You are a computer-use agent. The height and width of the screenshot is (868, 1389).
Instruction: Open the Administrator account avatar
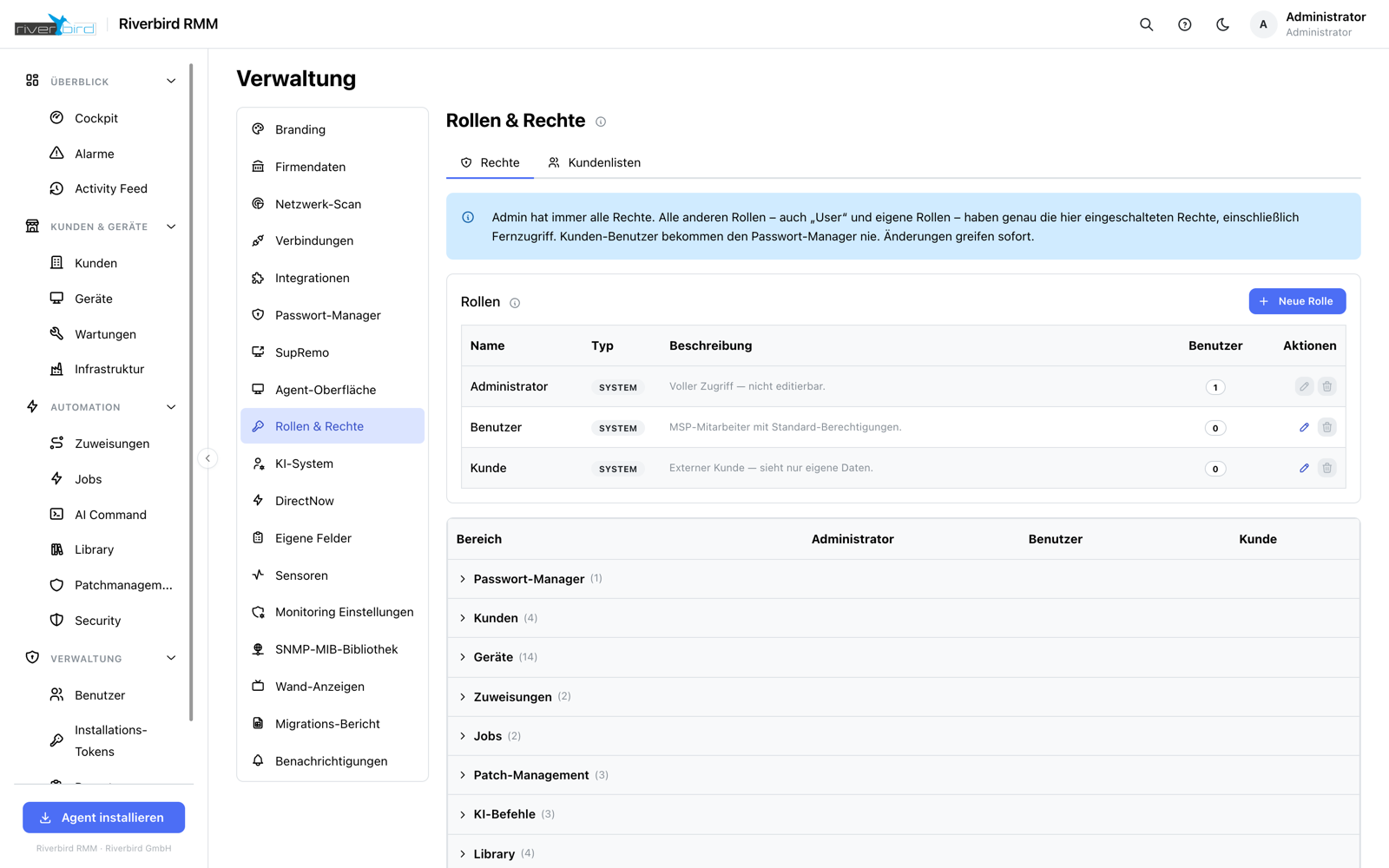pyautogui.click(x=1263, y=24)
